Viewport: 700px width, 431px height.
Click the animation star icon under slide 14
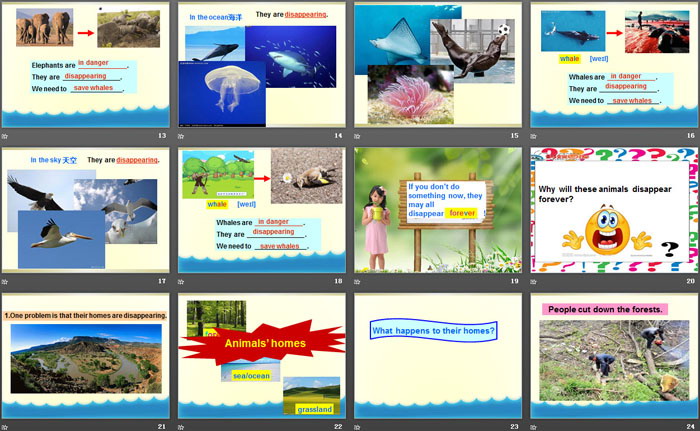coord(182,136)
